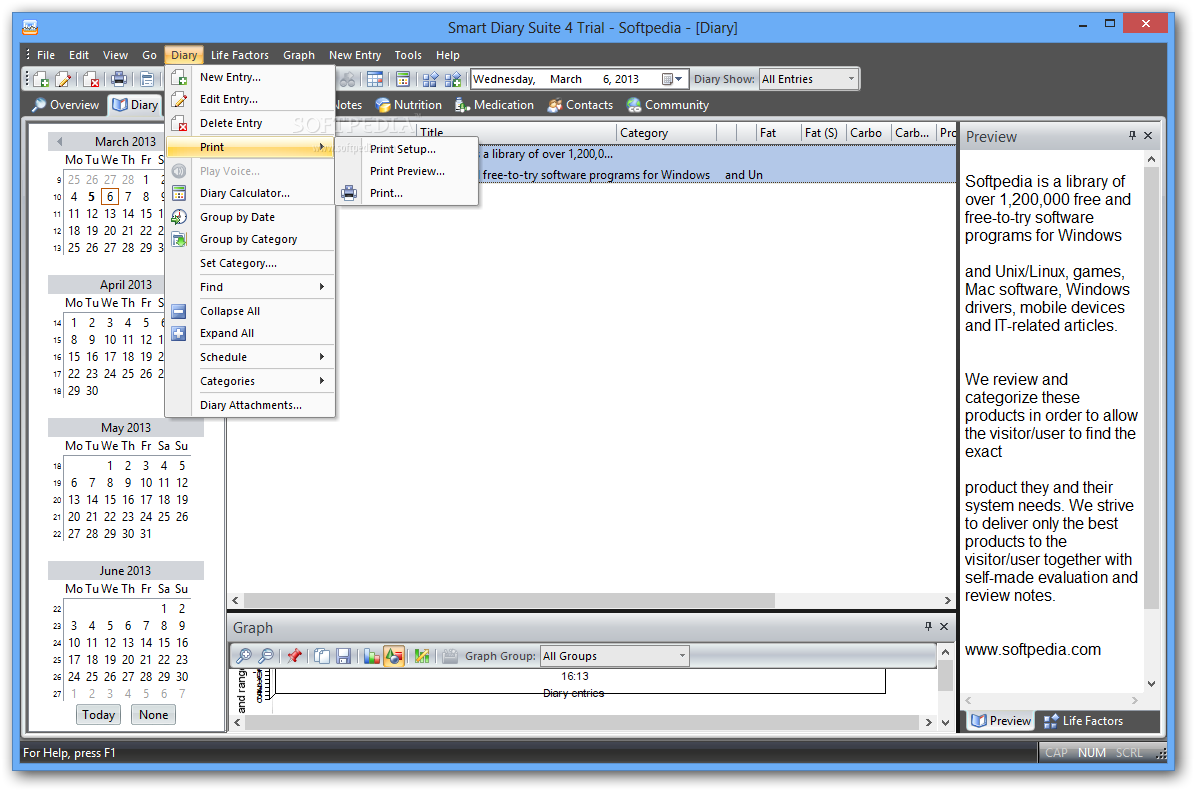Click the calendar grid toolbar icon
The height and width of the screenshot is (791, 1195).
pos(375,79)
